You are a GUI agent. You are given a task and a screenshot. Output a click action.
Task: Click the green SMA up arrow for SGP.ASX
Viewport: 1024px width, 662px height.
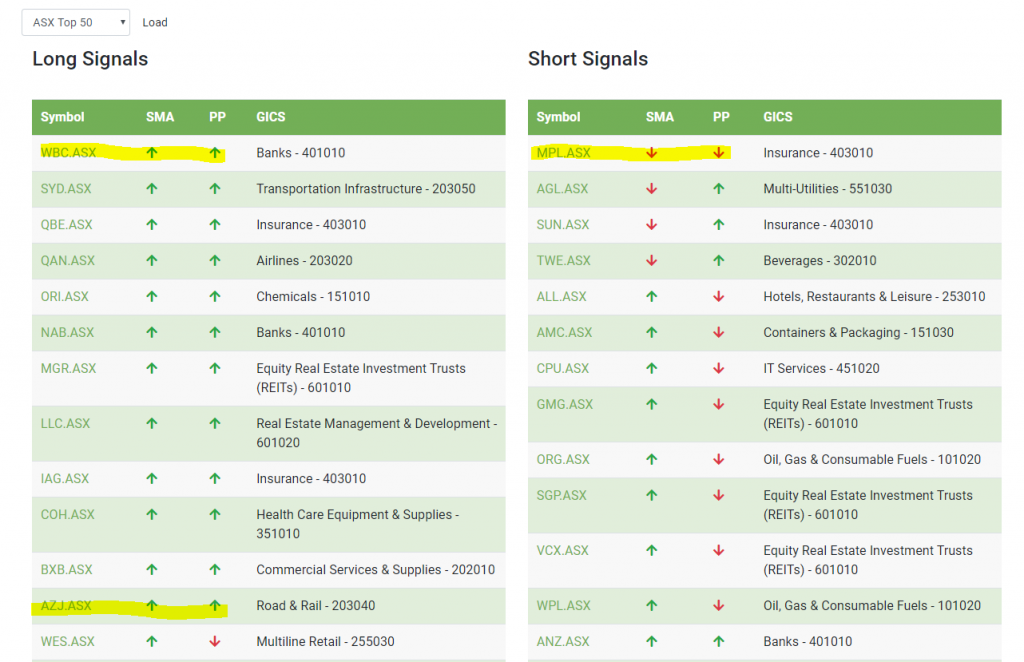[x=652, y=495]
